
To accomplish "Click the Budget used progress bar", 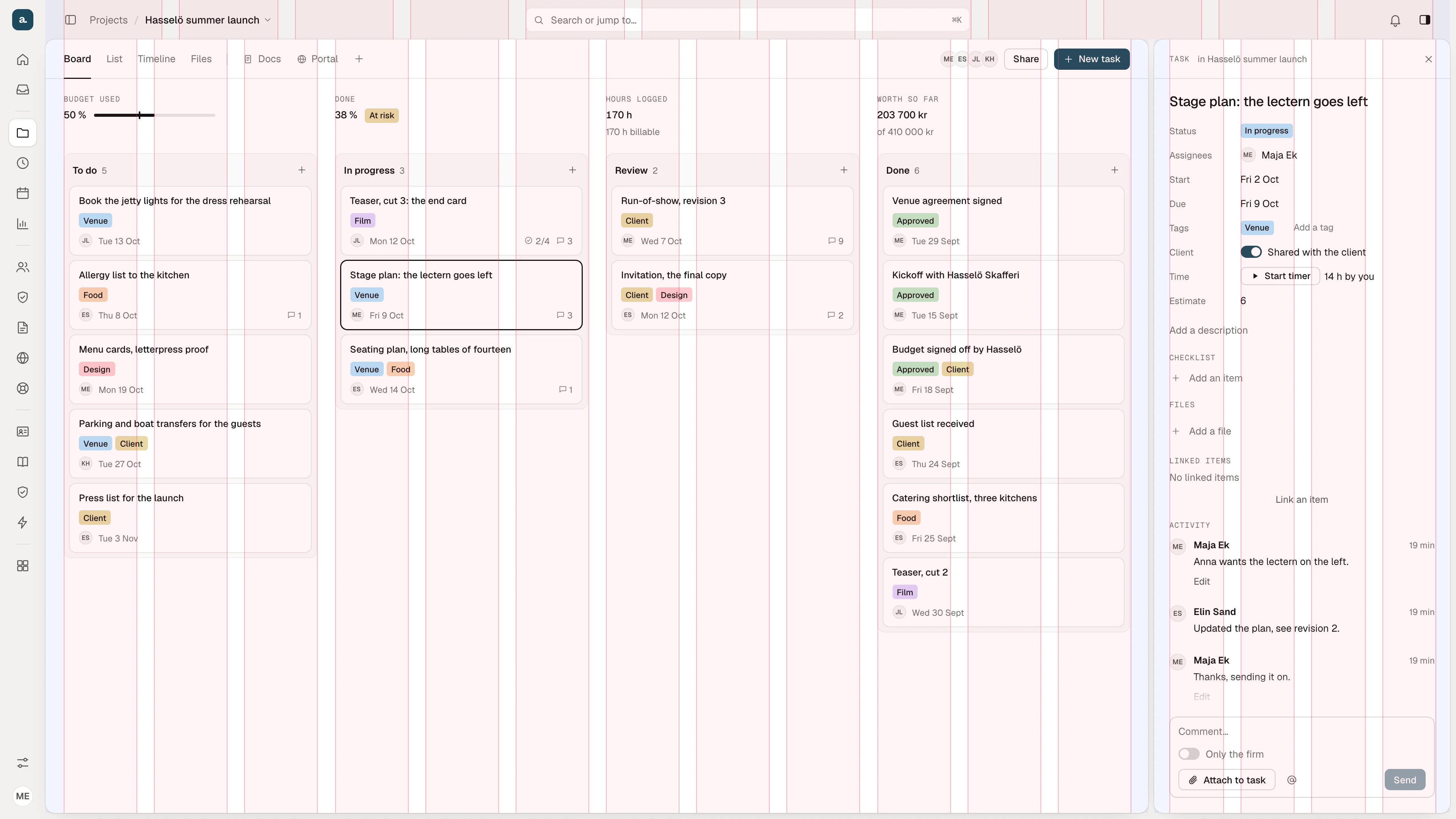I will point(154,115).
